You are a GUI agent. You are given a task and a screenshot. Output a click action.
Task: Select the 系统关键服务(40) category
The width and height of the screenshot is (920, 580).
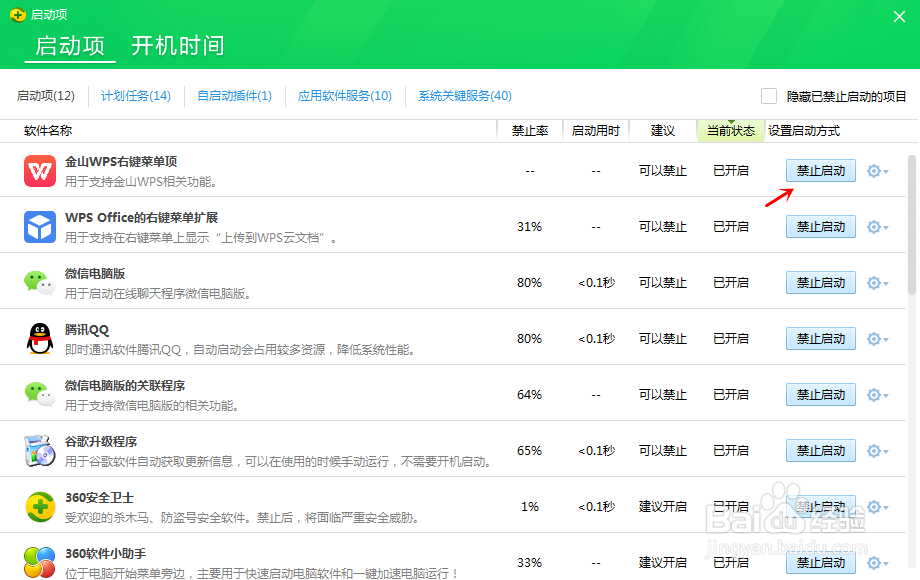(463, 96)
